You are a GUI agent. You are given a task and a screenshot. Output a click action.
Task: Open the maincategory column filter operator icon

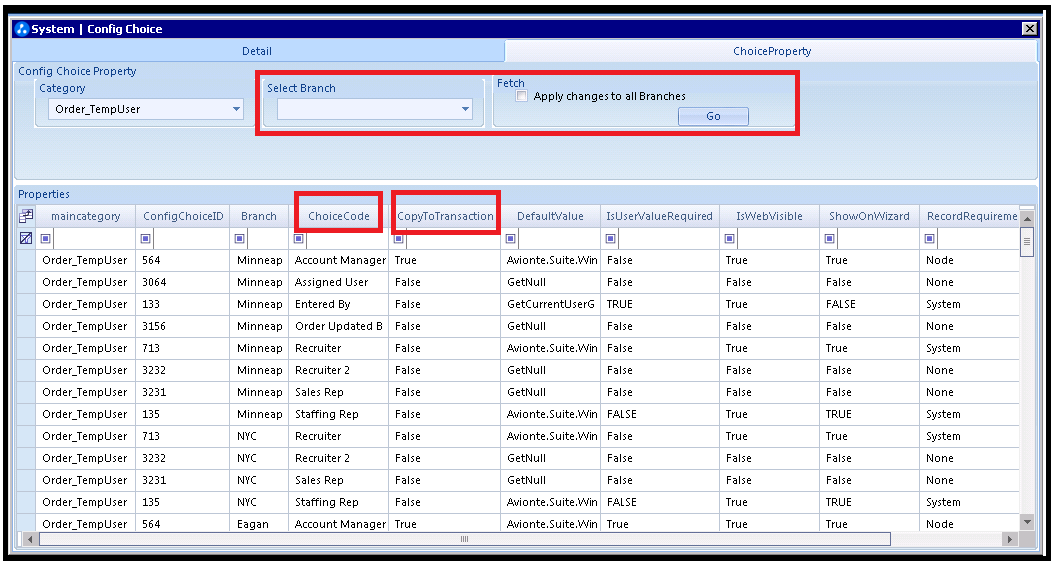(46, 238)
